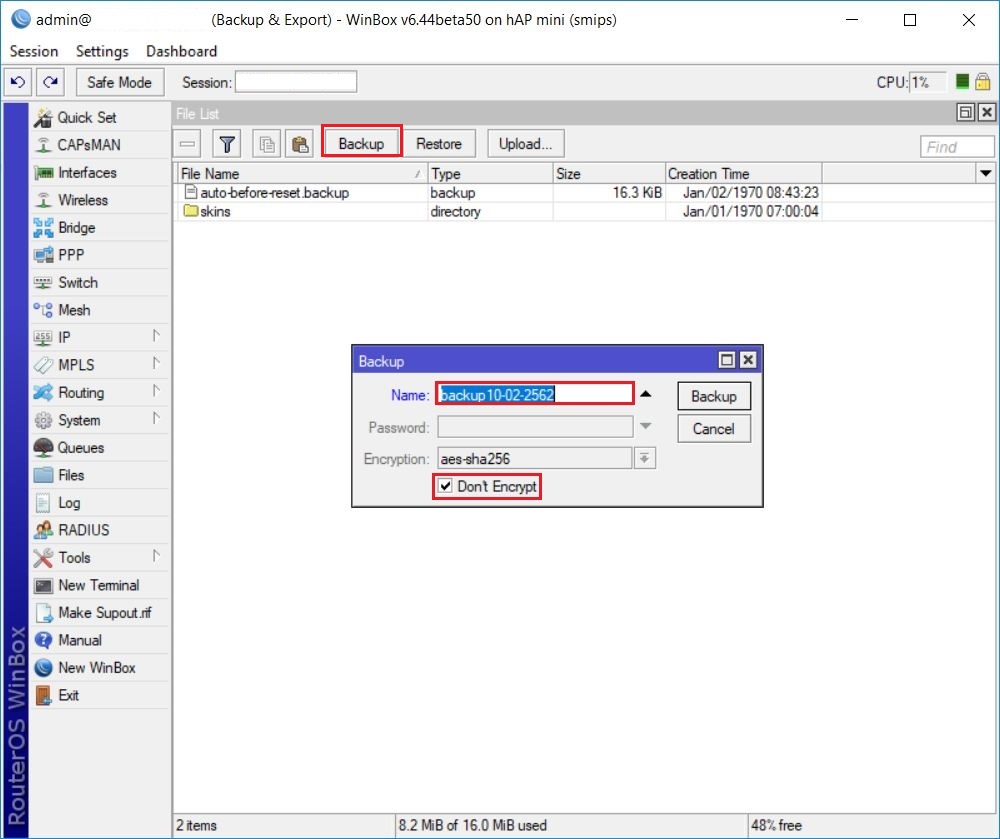The width and height of the screenshot is (1000, 839).
Task: Click the Upload... button
Action: click(525, 143)
